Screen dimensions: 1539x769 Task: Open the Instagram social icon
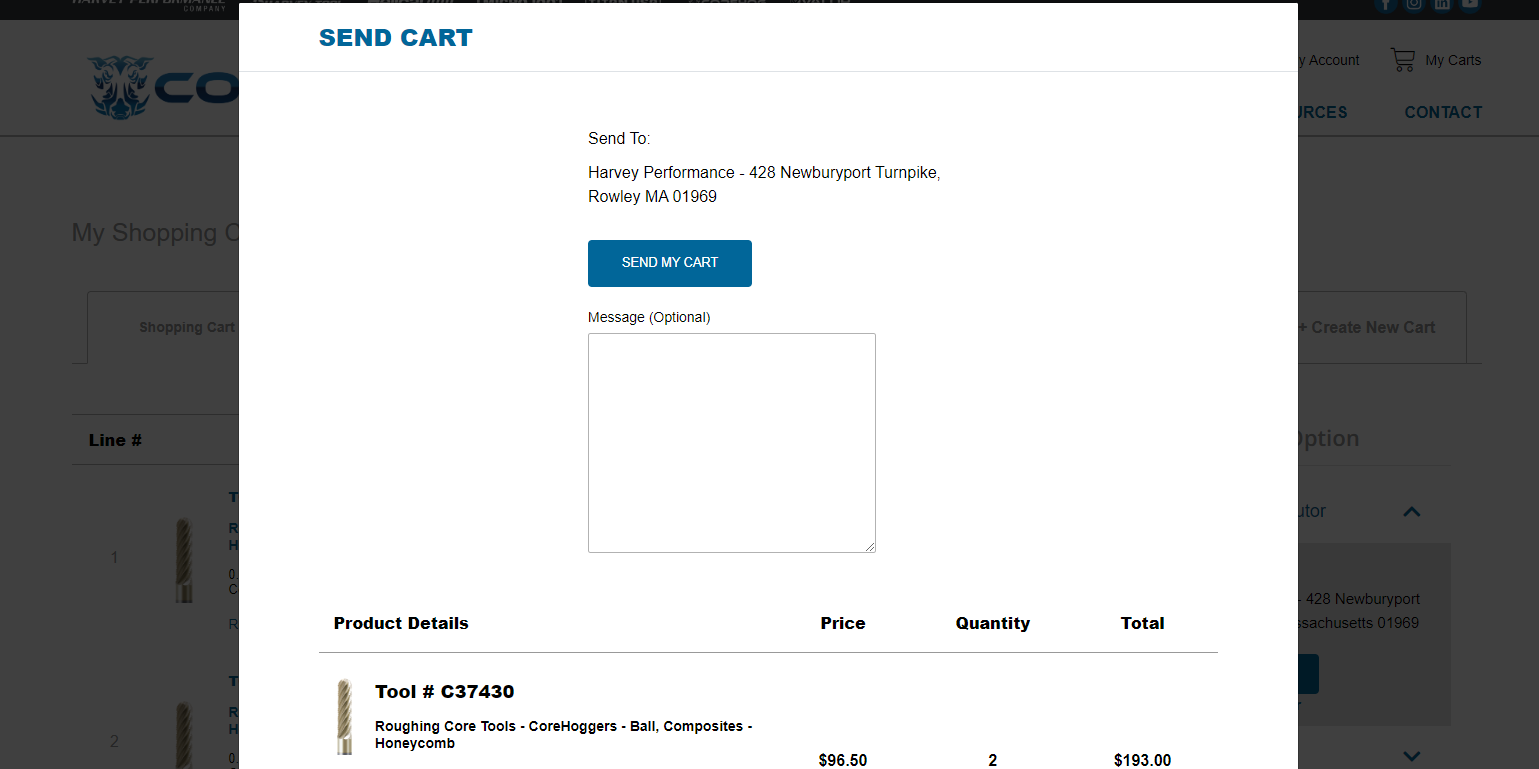(x=1414, y=4)
